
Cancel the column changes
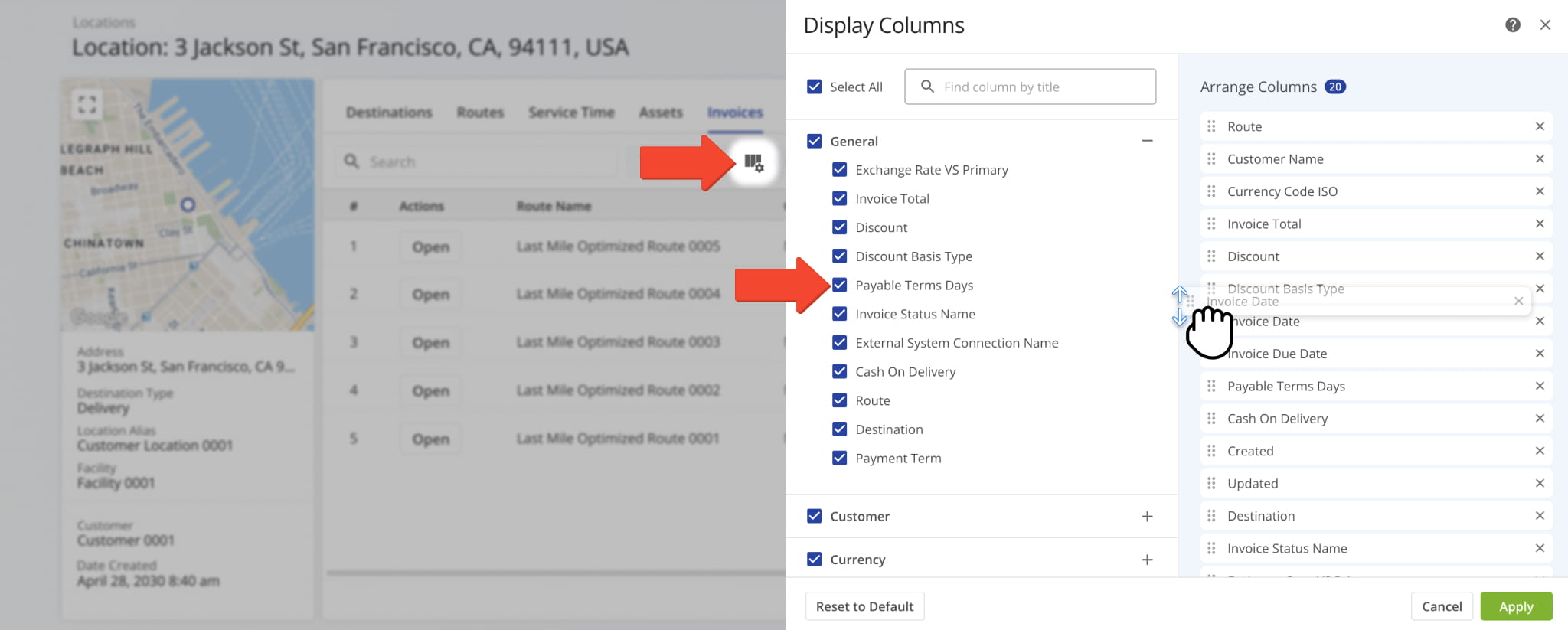pyautogui.click(x=1442, y=606)
